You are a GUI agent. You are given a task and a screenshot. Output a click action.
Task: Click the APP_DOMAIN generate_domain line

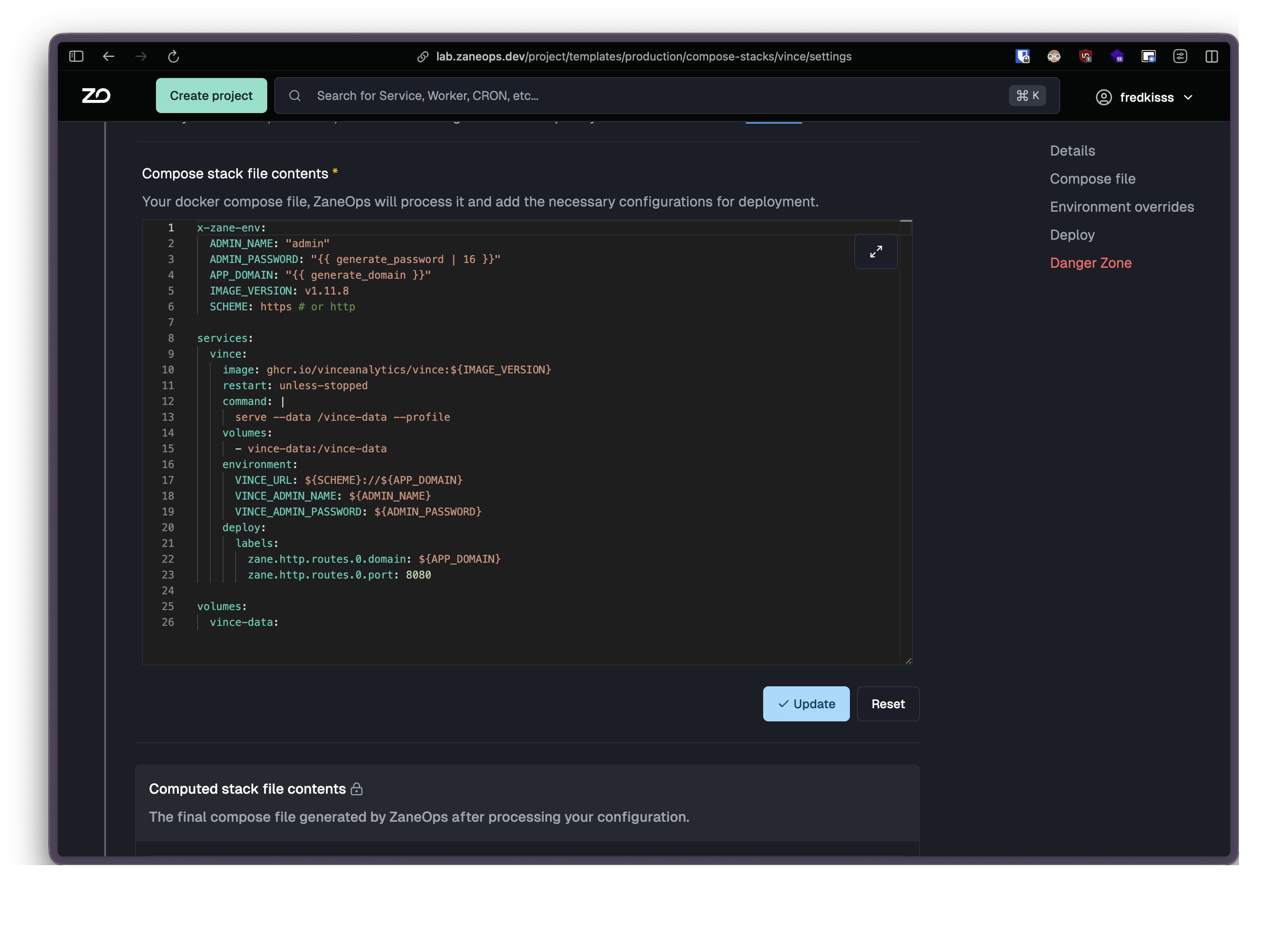point(320,275)
